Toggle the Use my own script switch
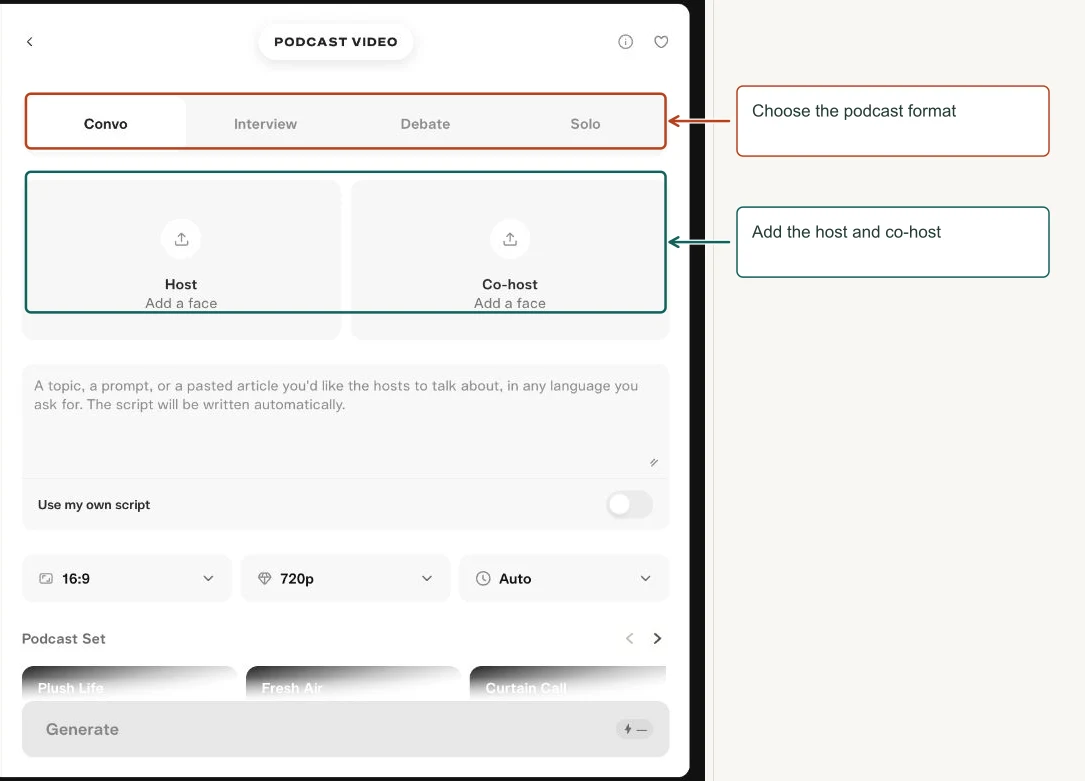The image size is (1085, 781). point(630,504)
